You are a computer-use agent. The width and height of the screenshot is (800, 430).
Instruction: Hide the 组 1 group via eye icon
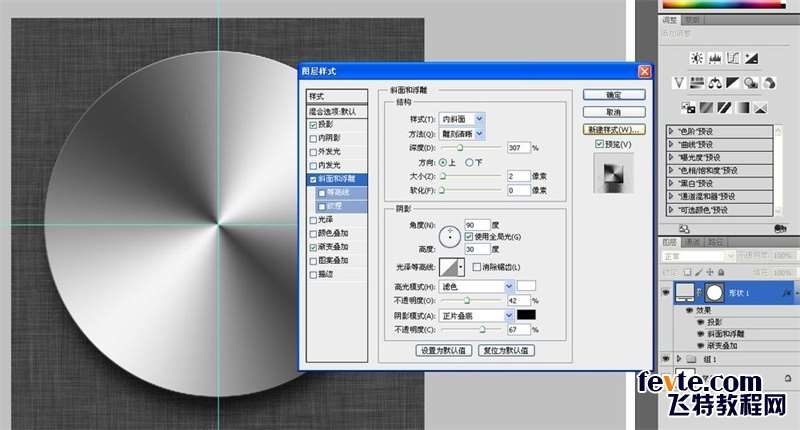point(666,359)
